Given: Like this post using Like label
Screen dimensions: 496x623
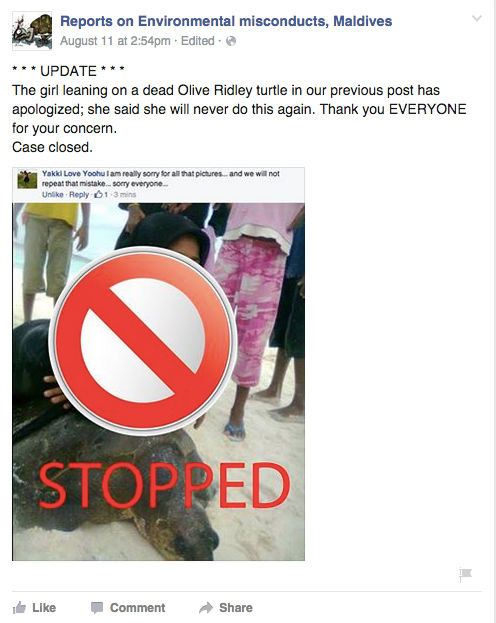Looking at the screenshot, I should pyautogui.click(x=44, y=608).
